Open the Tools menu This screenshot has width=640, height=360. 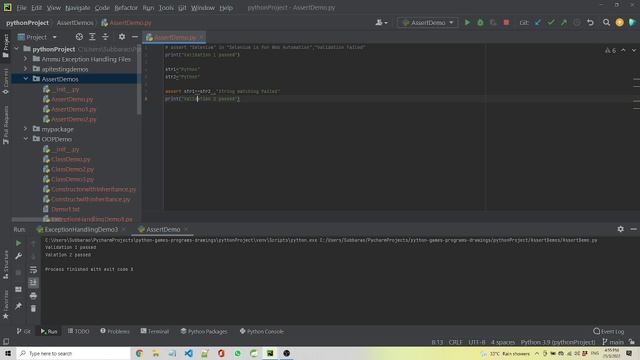166,8
